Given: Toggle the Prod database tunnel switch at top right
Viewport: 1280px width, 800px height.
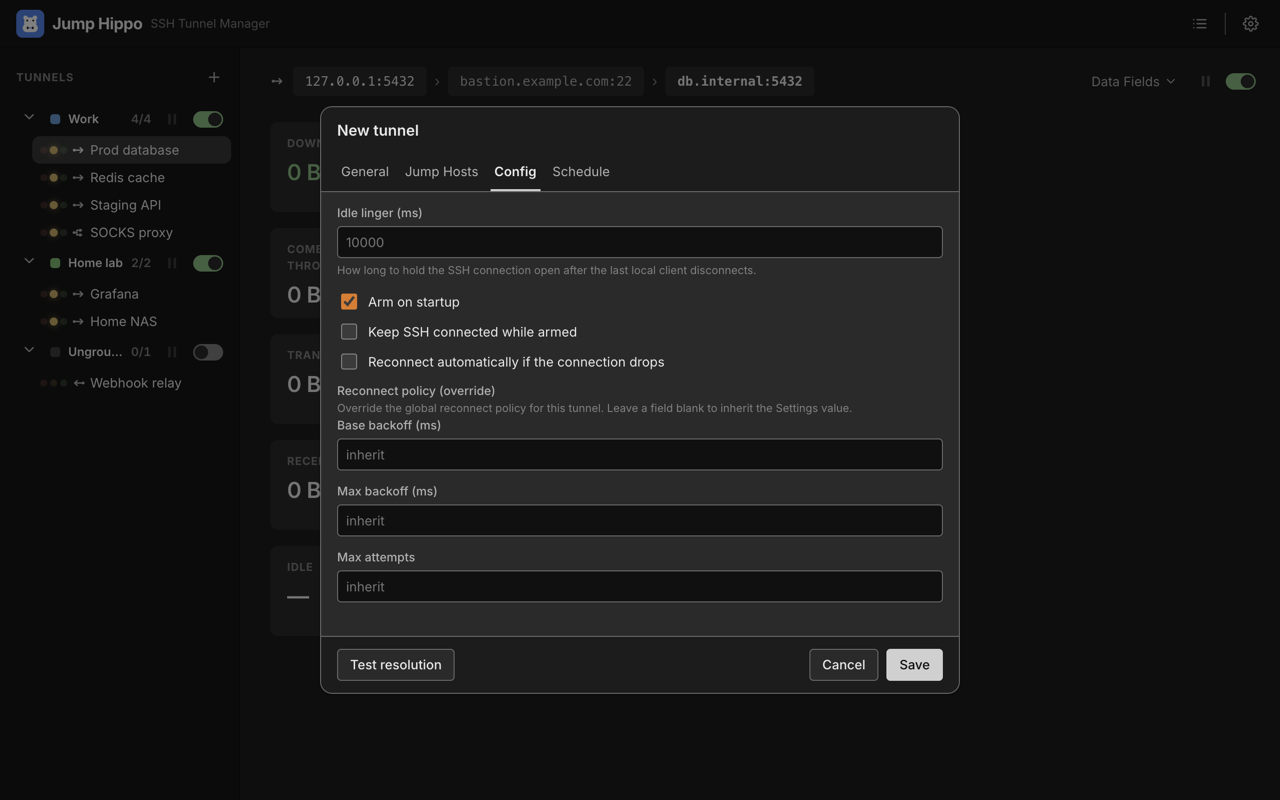Looking at the screenshot, I should click(1241, 81).
